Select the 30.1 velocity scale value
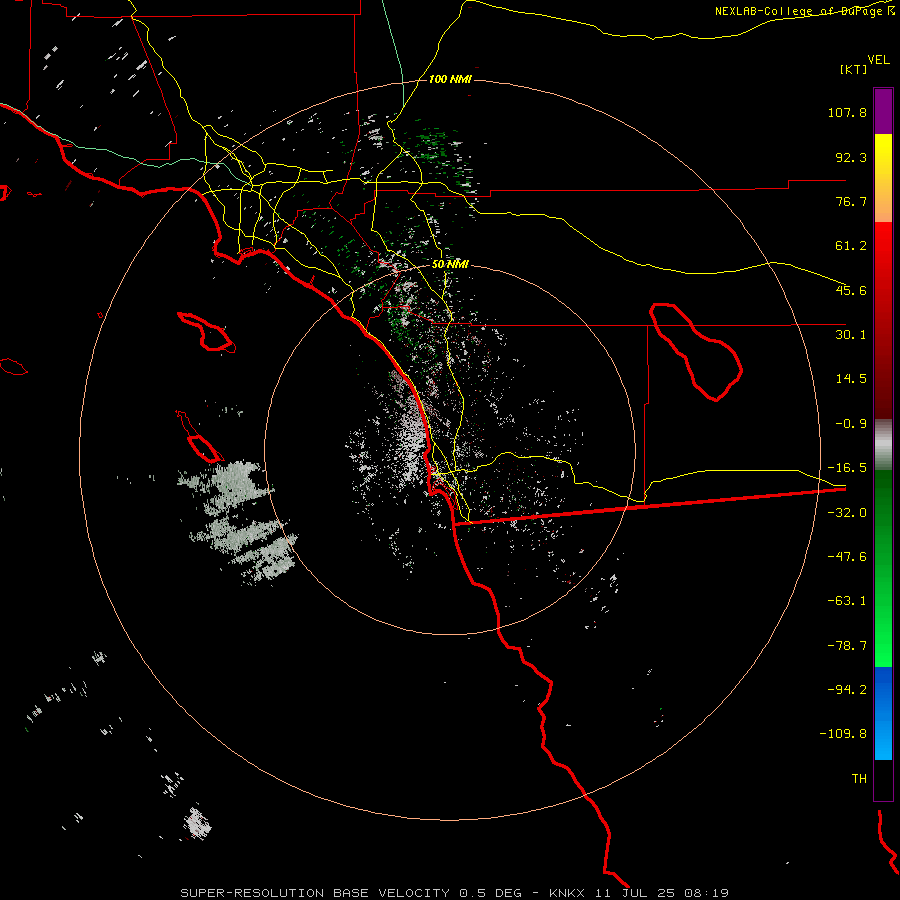Screen dimensions: 900x900 851,335
